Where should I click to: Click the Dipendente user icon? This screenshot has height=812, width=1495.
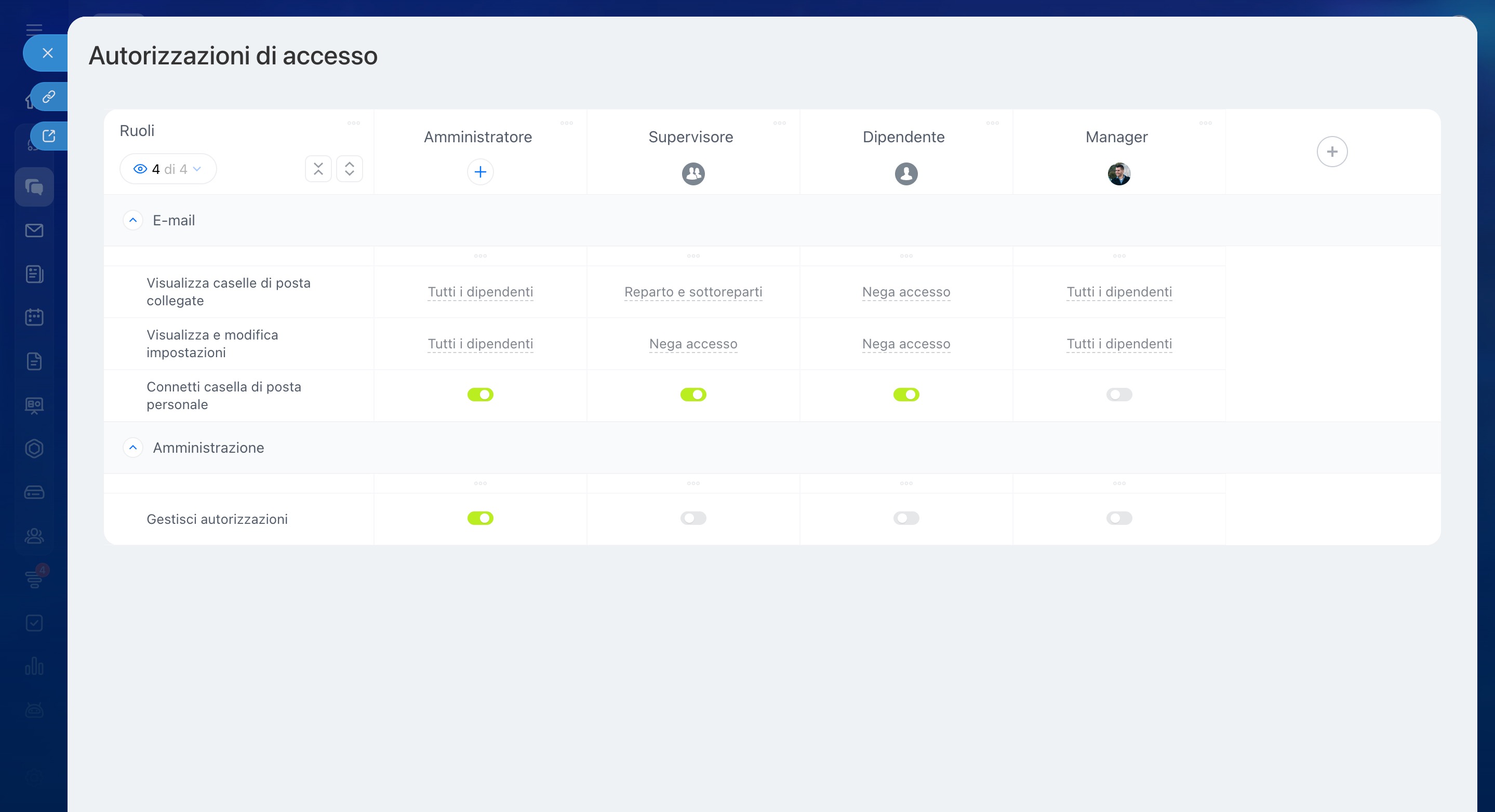(906, 173)
